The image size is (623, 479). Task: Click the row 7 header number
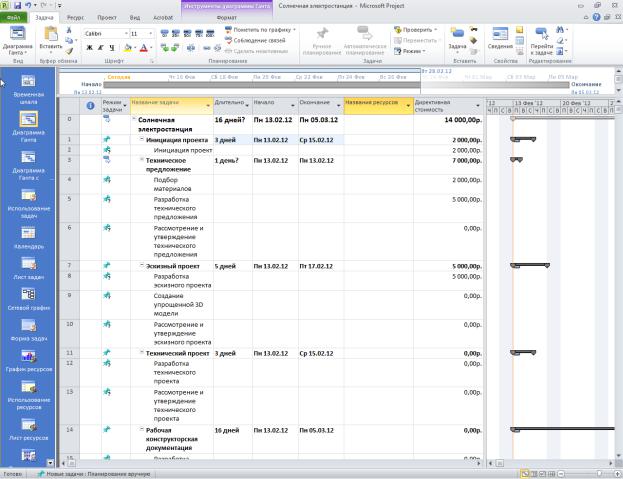point(70,265)
